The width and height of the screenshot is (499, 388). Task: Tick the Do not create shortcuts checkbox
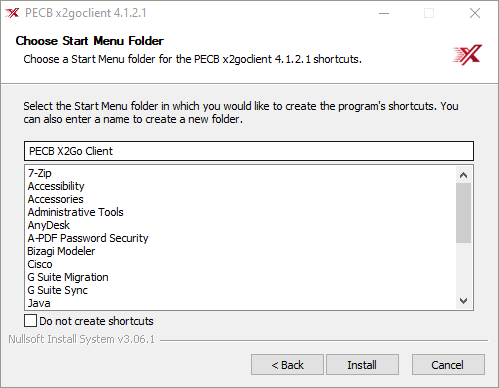(x=30, y=321)
